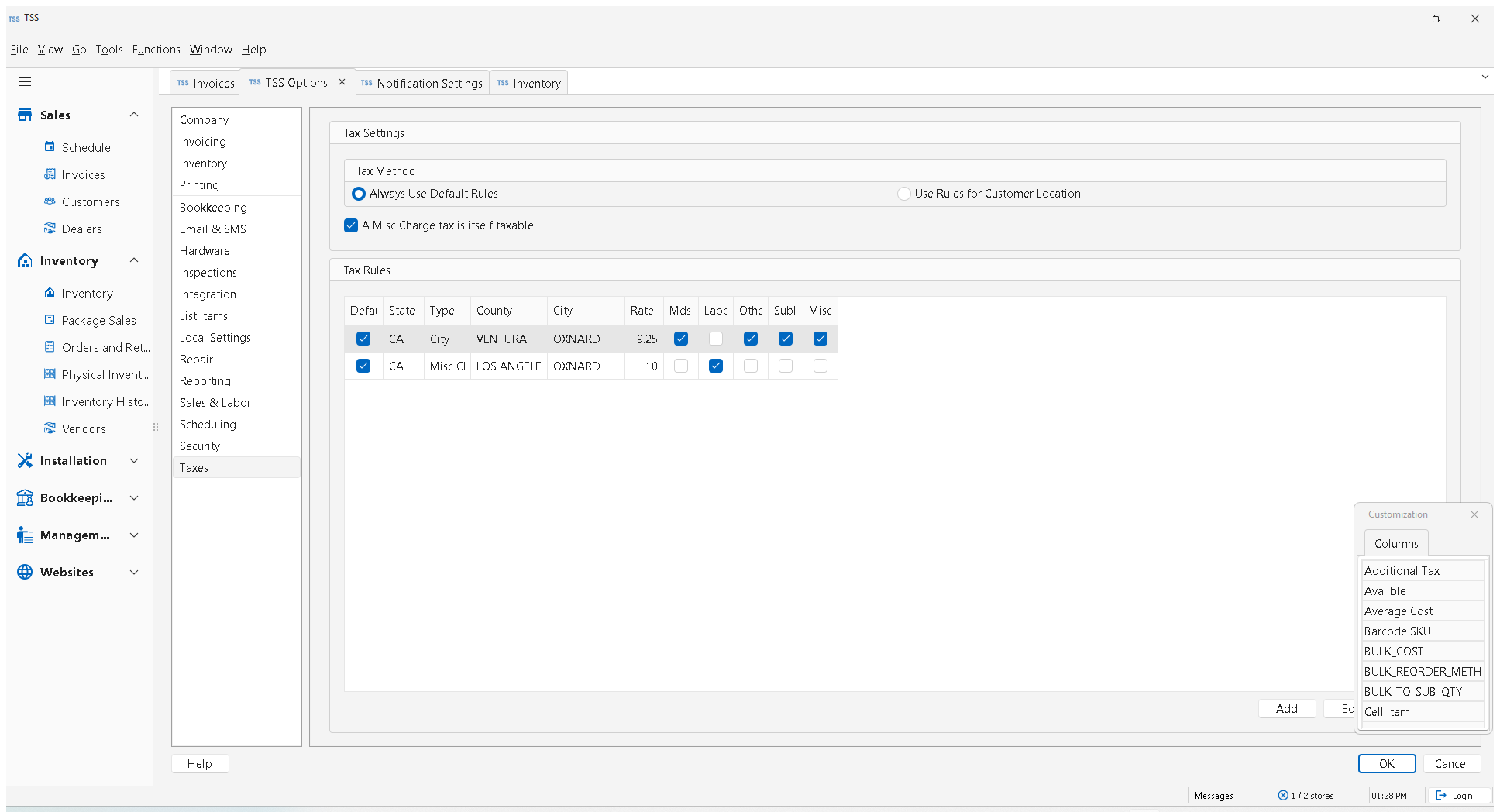The width and height of the screenshot is (1500, 812).
Task: Click the Add button for tax rules
Action: coord(1286,709)
